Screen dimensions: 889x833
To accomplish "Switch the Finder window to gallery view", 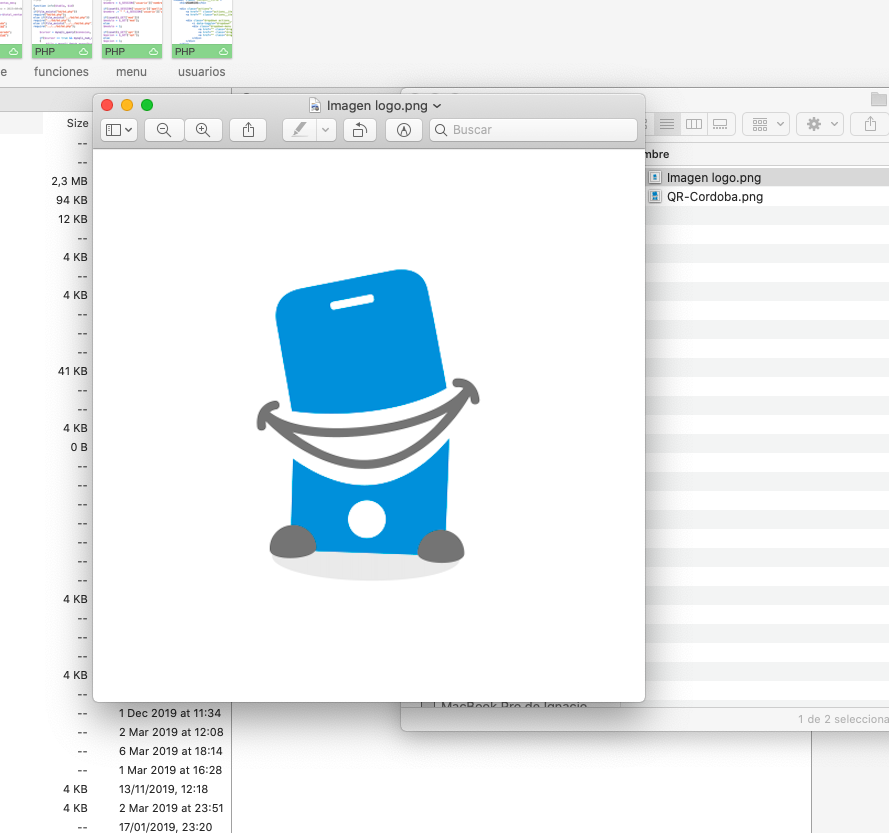I will click(720, 124).
